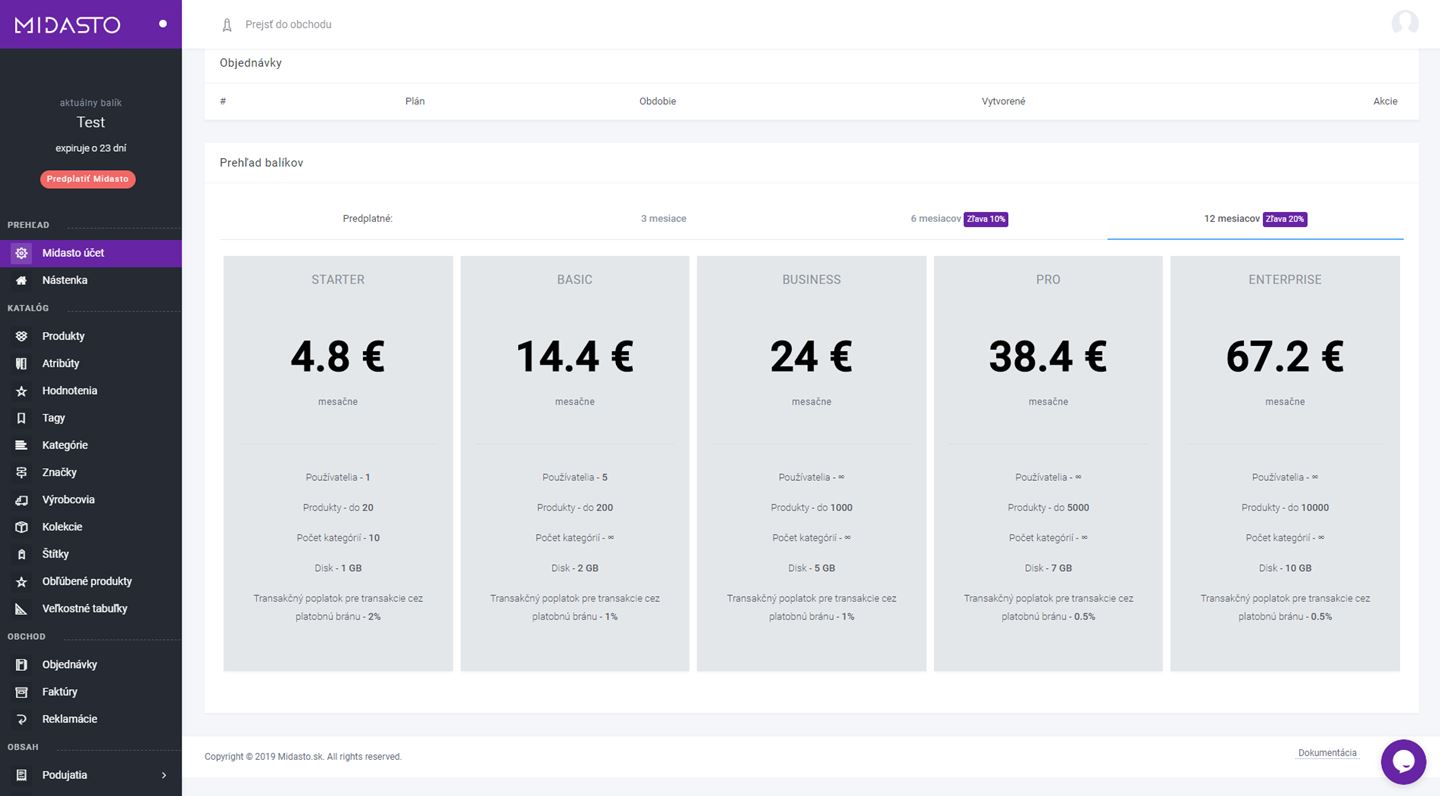Viewport: 1440px width, 796px height.
Task: Click the Plán column header
Action: [415, 101]
